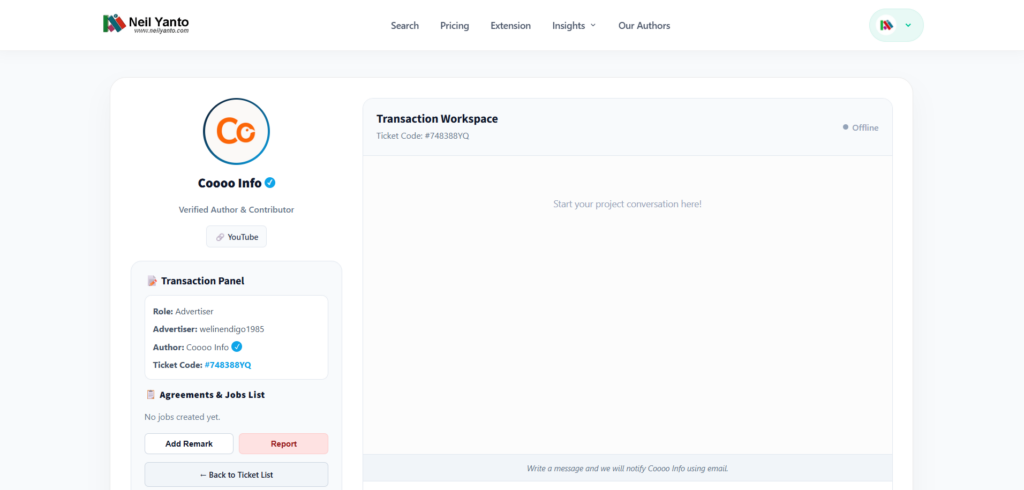The width and height of the screenshot is (1024, 490).
Task: Click the Coooo Info profile avatar
Action: [236, 131]
